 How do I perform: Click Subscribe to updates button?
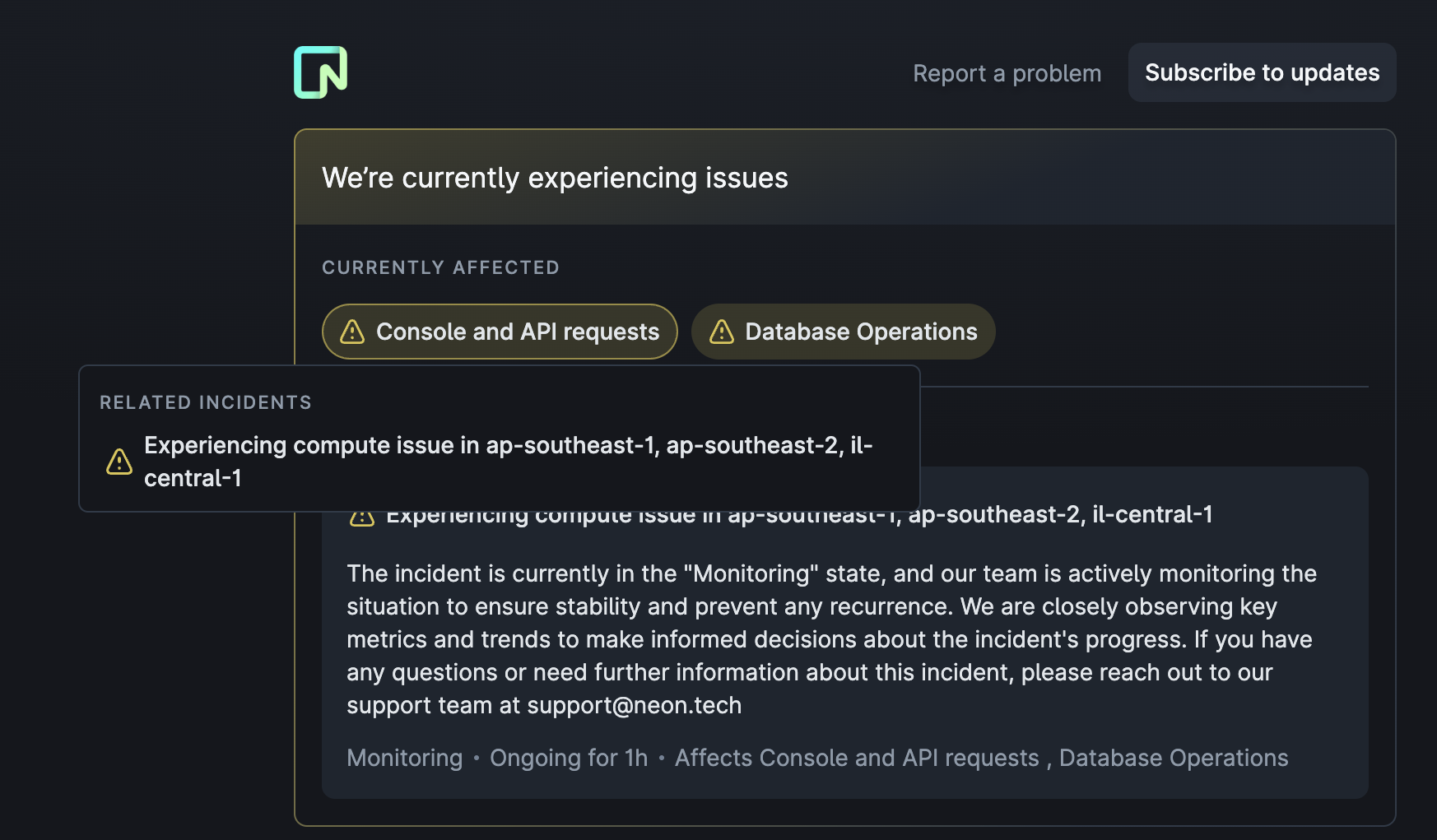point(1262,72)
